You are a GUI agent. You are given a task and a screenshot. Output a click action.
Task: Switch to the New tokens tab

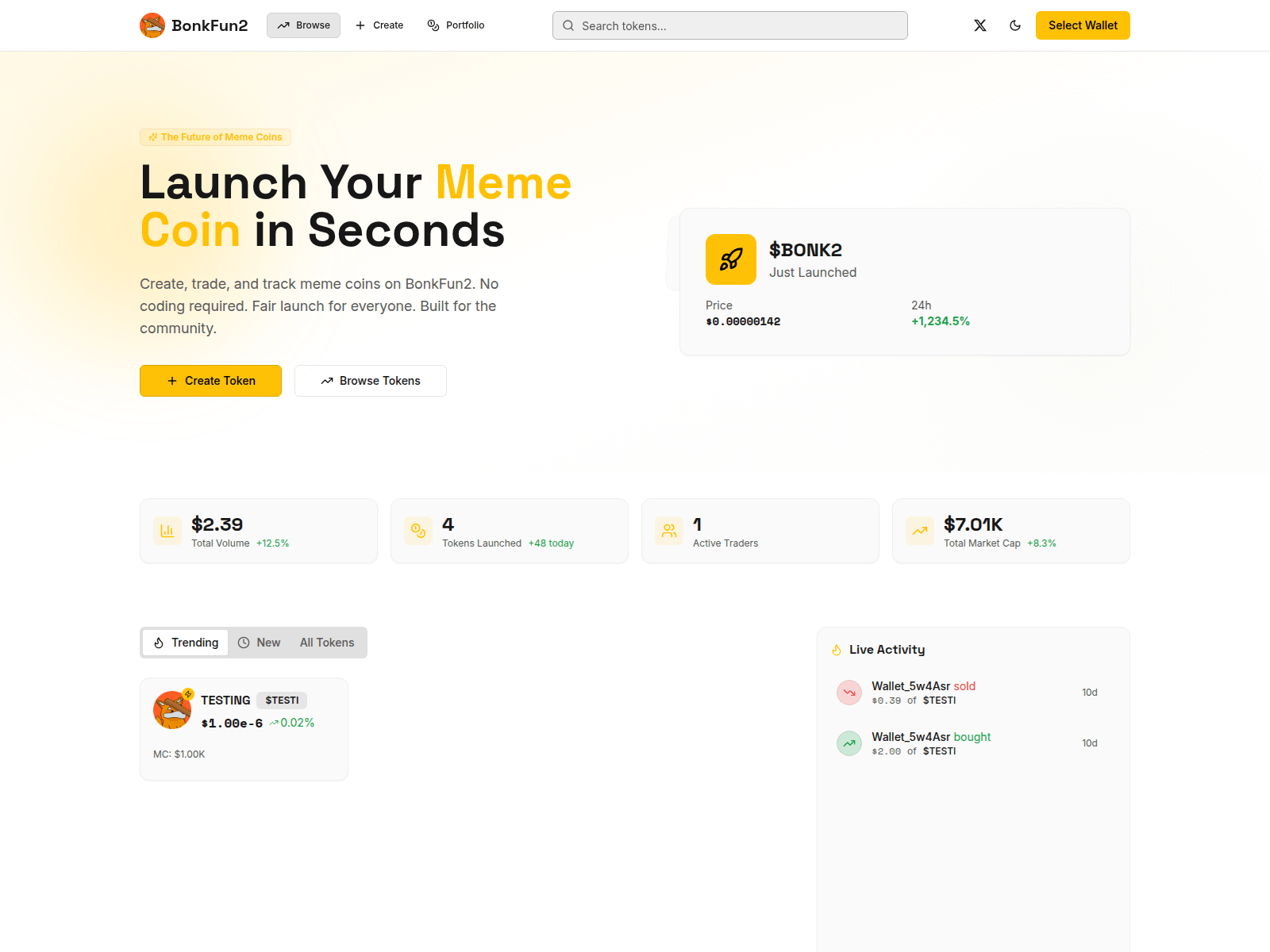[x=260, y=643]
